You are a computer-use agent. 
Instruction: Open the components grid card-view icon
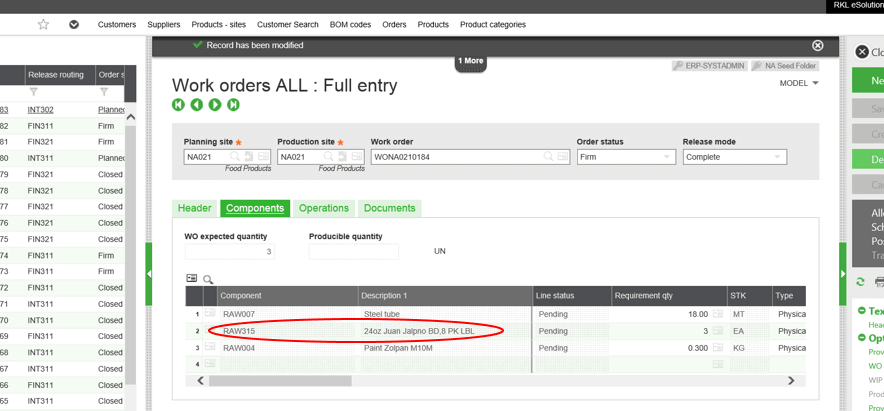point(192,278)
